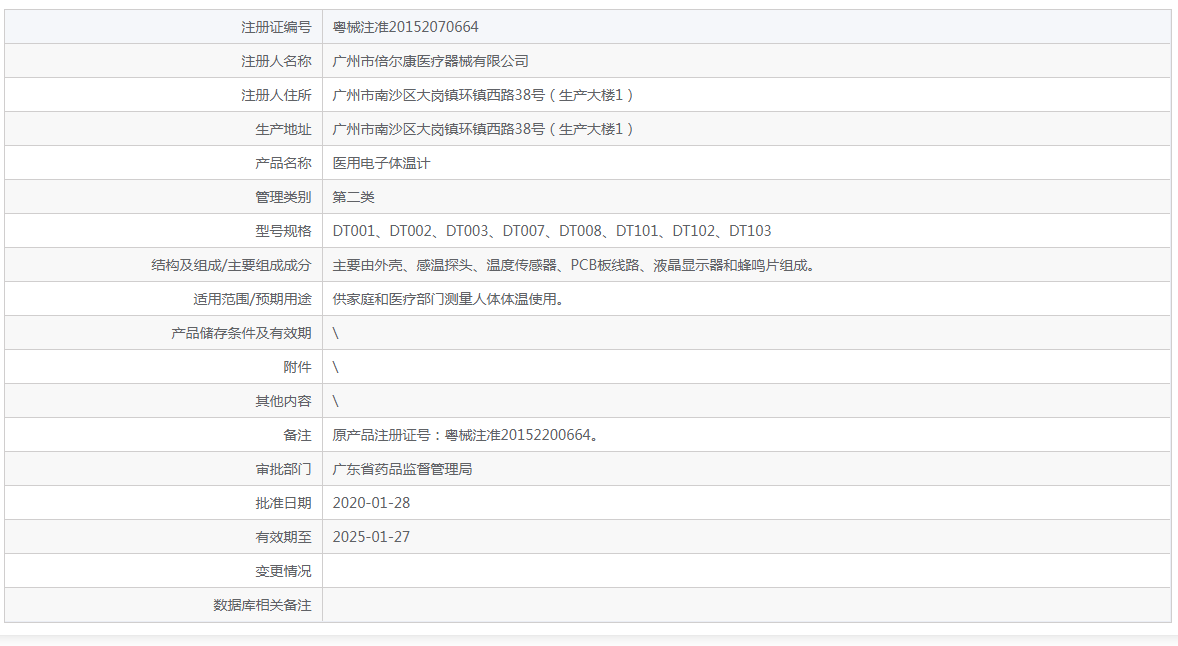
Task: Select the product name 医用电子体温计
Action: [x=382, y=163]
